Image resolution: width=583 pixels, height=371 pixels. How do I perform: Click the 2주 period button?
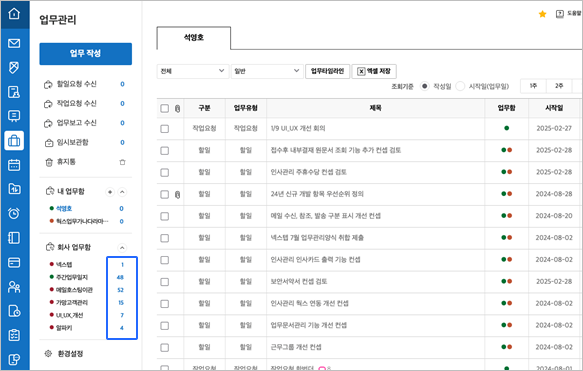tap(559, 86)
